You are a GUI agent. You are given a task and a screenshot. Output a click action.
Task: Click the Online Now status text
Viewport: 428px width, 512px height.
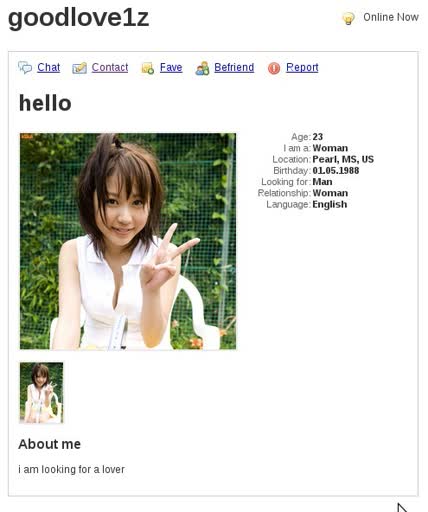click(391, 17)
